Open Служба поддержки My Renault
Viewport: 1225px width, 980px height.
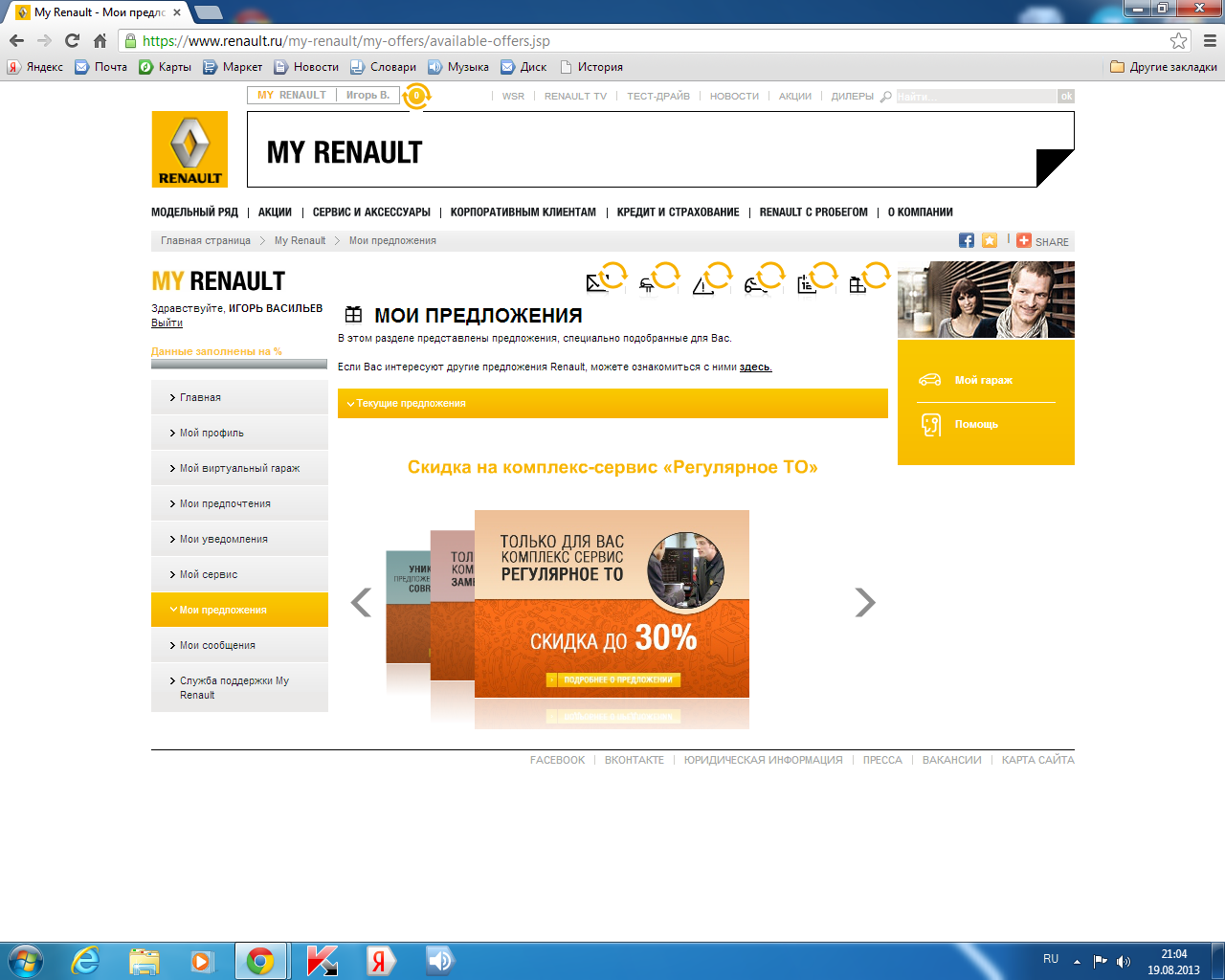click(239, 687)
